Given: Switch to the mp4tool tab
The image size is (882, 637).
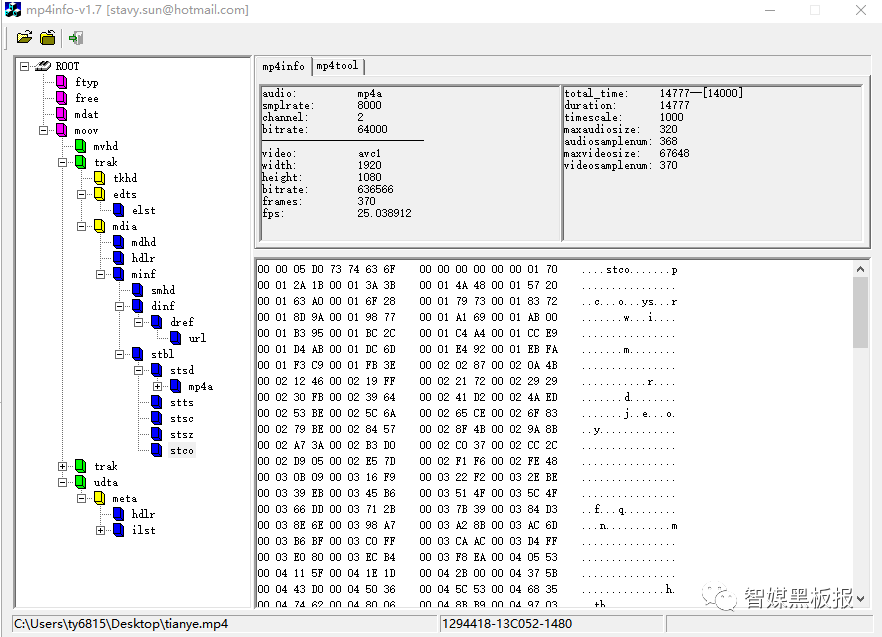Looking at the screenshot, I should (337, 66).
